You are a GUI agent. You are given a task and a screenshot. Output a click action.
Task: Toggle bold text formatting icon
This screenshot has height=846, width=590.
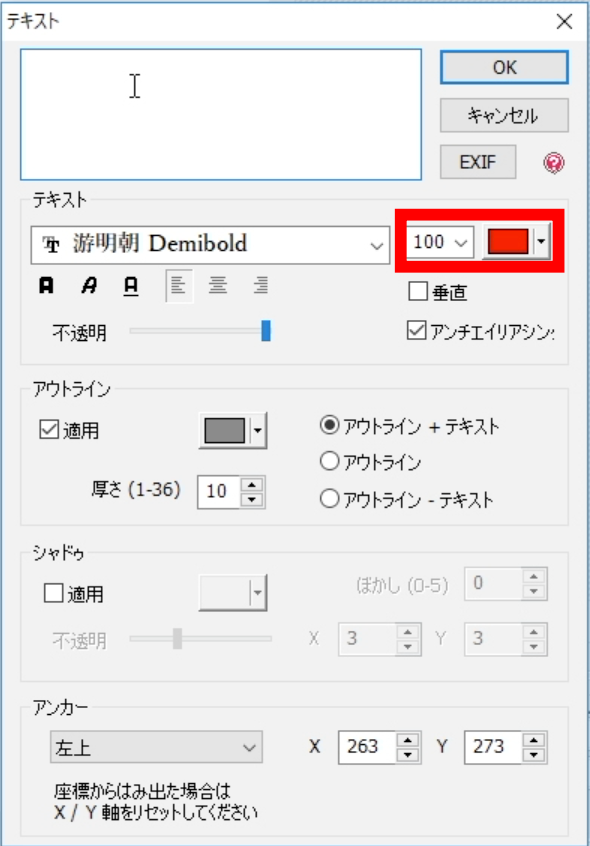[46, 285]
